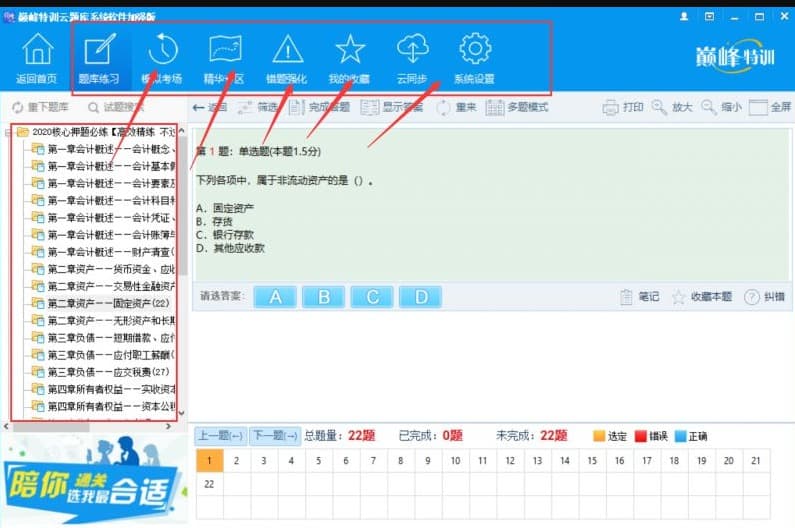Open 我的收藏 favorites
The width and height of the screenshot is (795, 528).
pyautogui.click(x=349, y=58)
